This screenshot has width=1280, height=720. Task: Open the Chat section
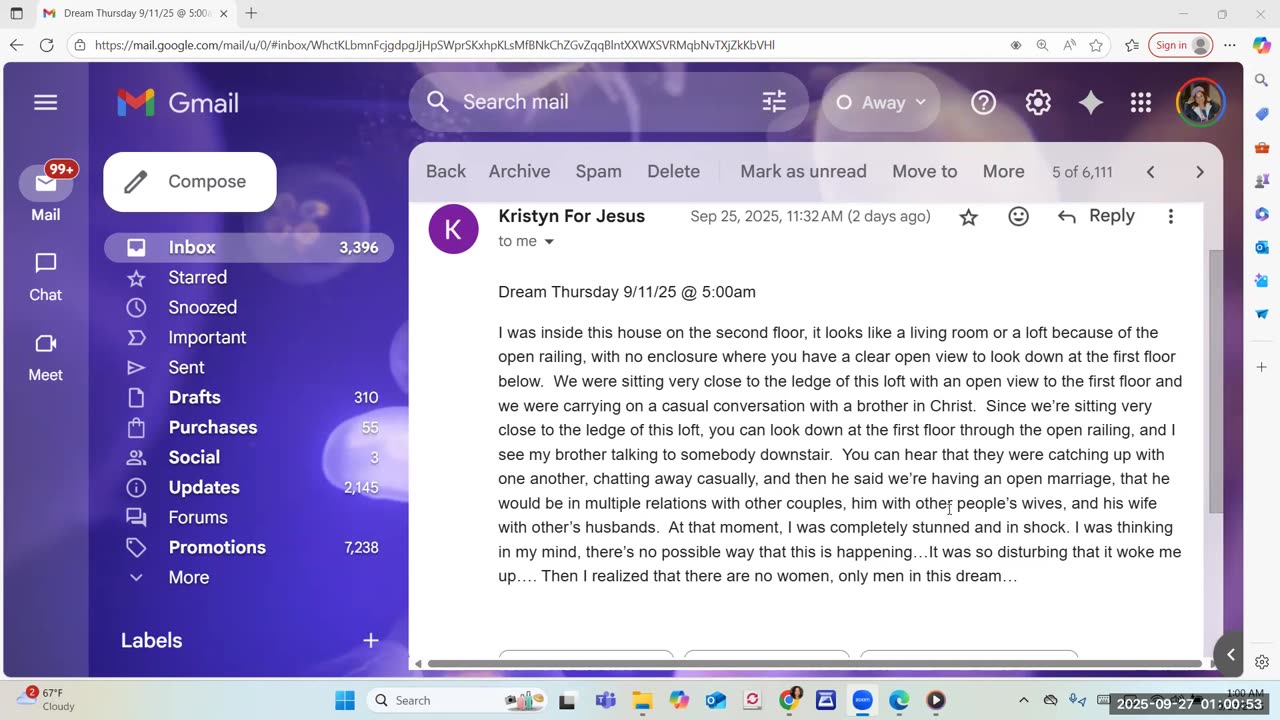(45, 277)
